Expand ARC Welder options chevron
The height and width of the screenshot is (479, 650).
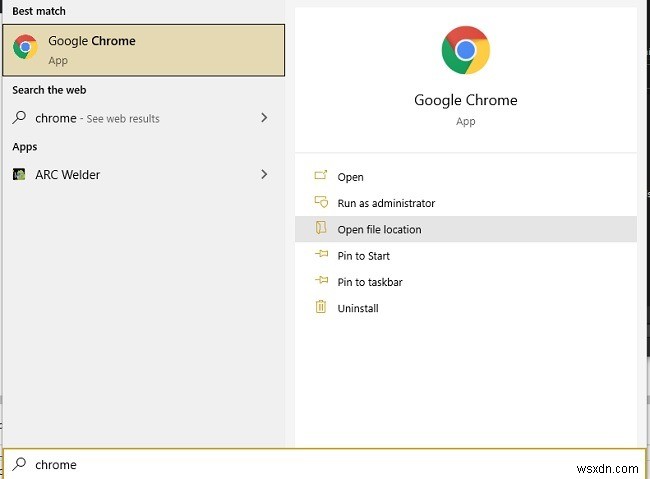click(264, 174)
